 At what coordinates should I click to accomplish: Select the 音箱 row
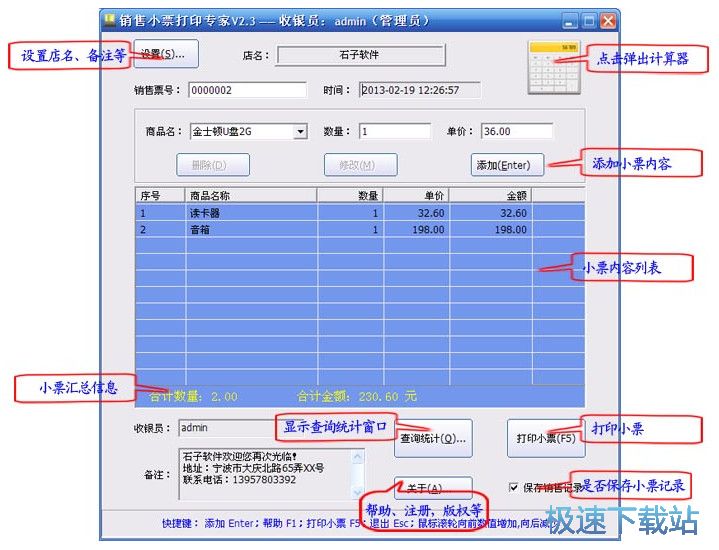click(x=360, y=229)
